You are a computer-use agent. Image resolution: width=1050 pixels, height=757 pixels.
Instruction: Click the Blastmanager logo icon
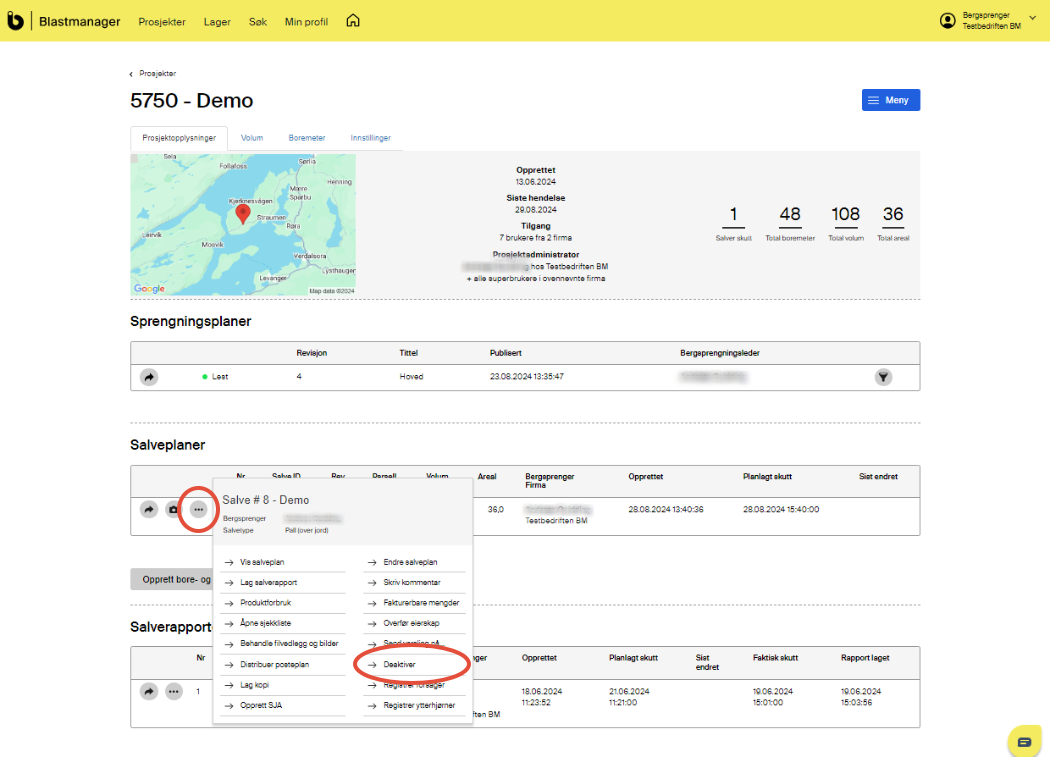pyautogui.click(x=15, y=21)
